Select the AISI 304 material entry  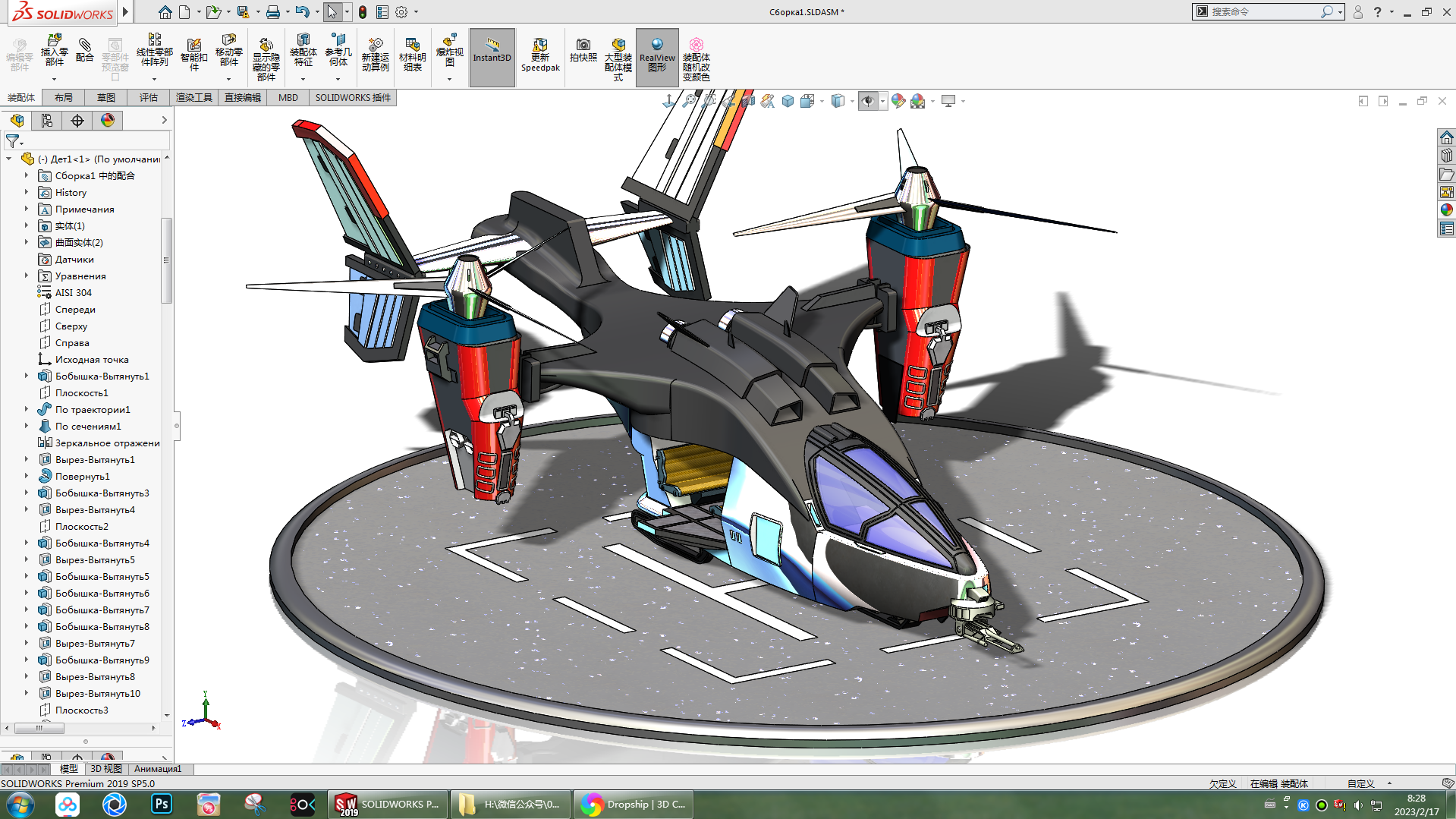pos(73,293)
